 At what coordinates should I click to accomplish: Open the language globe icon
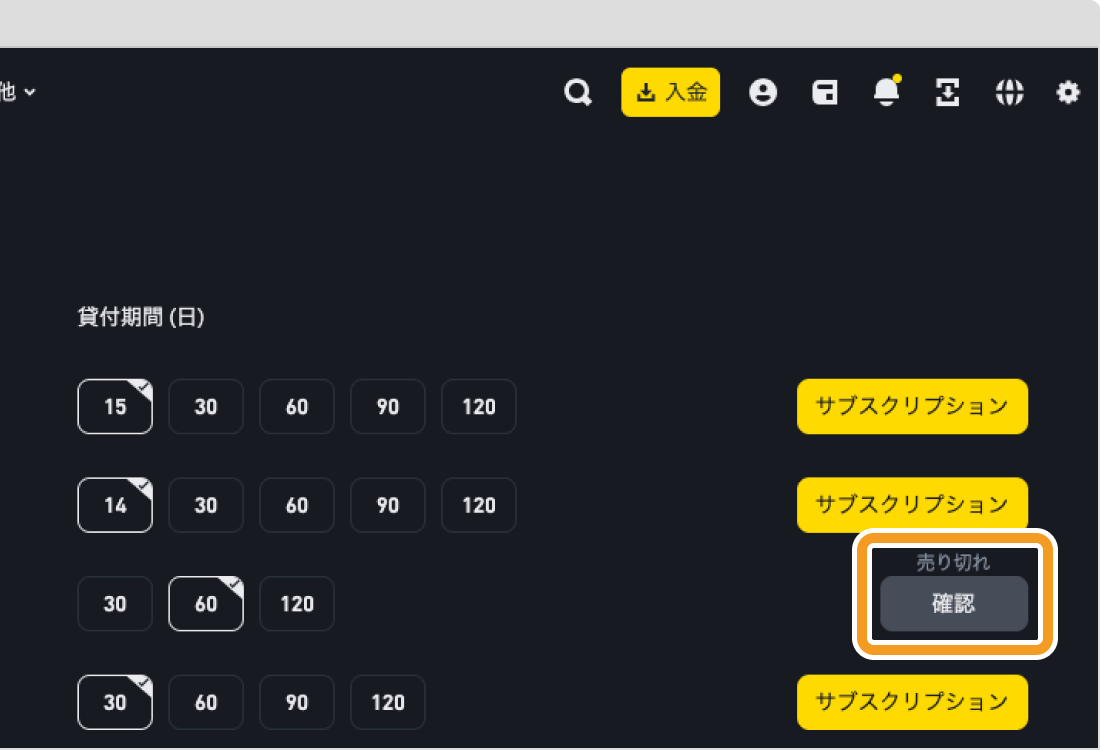[1009, 93]
